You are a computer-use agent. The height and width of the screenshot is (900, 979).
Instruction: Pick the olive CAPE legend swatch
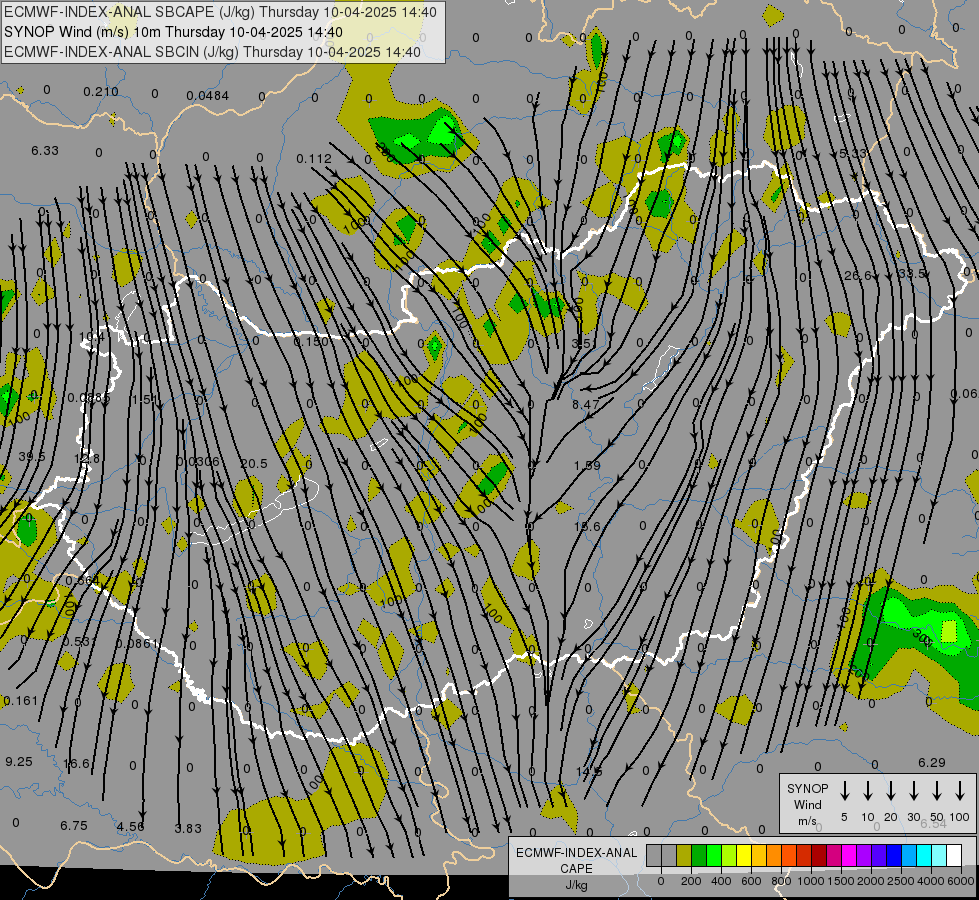(684, 856)
